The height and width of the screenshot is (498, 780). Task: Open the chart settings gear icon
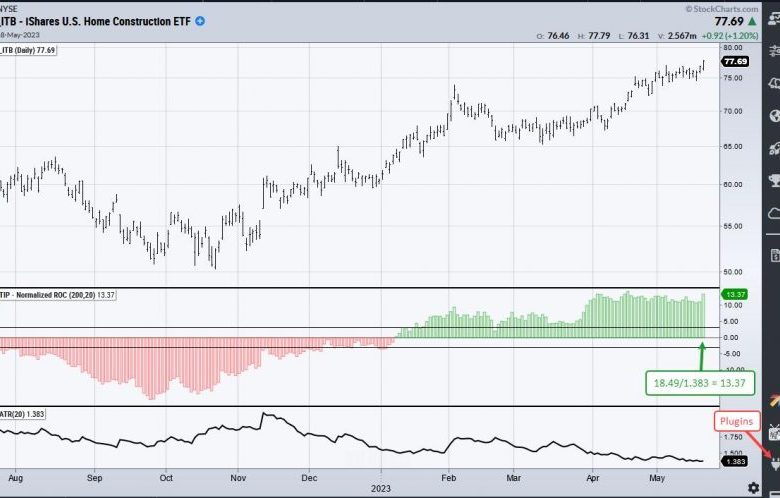754,487
